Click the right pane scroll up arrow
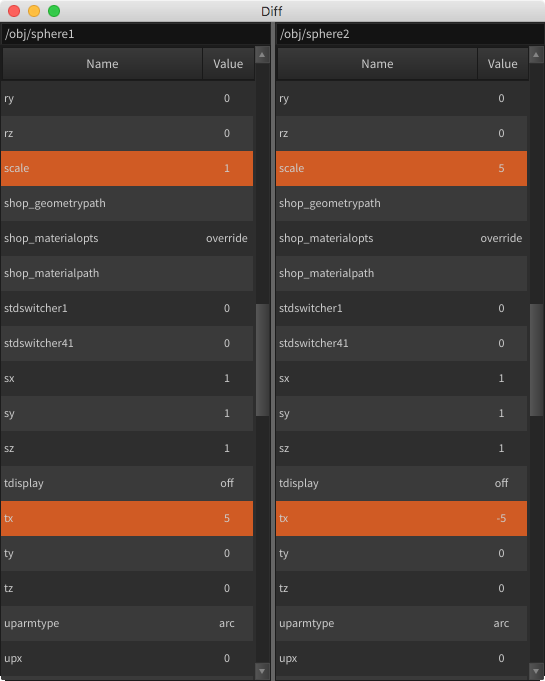 pos(536,55)
